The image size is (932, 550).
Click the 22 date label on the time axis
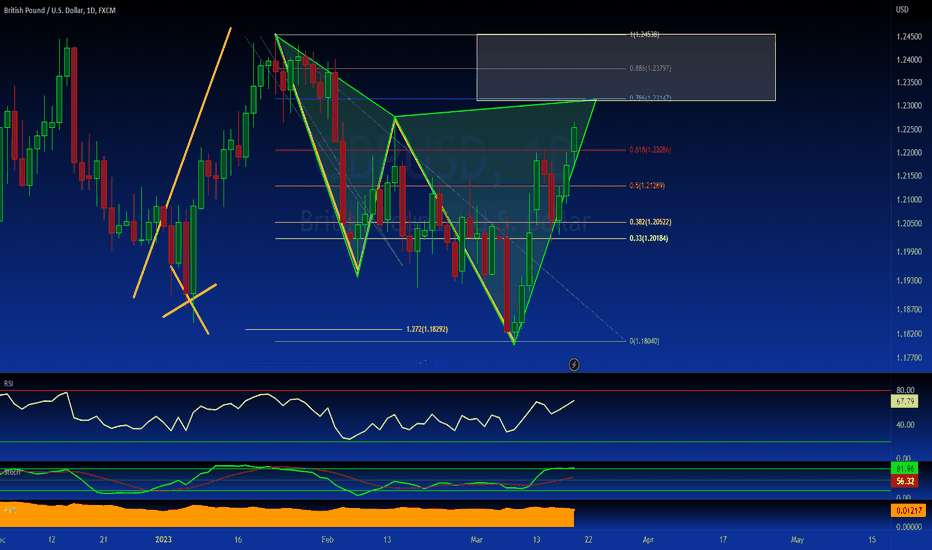pyautogui.click(x=588, y=539)
